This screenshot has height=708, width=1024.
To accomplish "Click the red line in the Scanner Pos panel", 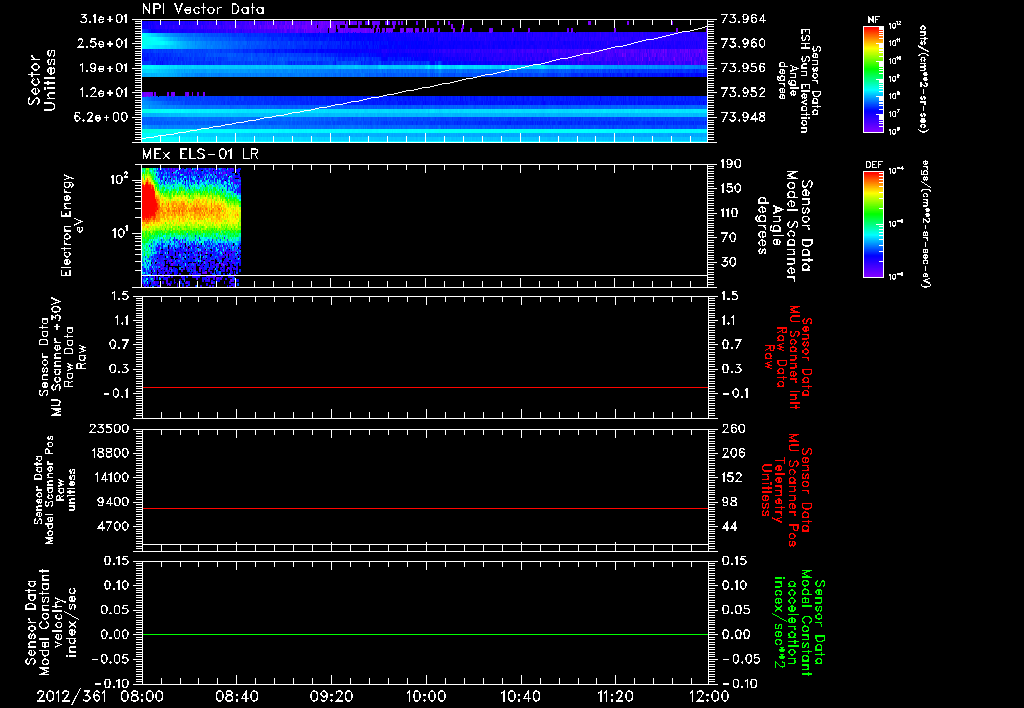I will point(425,508).
